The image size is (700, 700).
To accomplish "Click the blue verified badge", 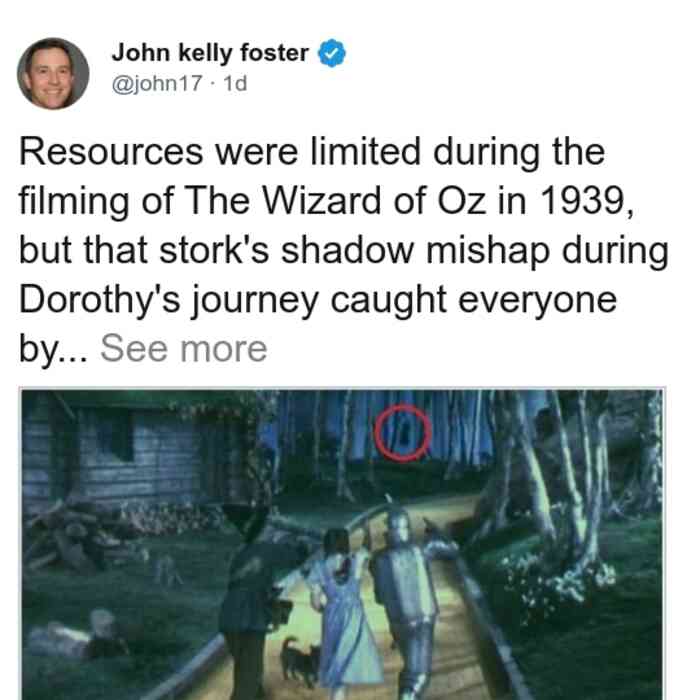I will pyautogui.click(x=331, y=53).
